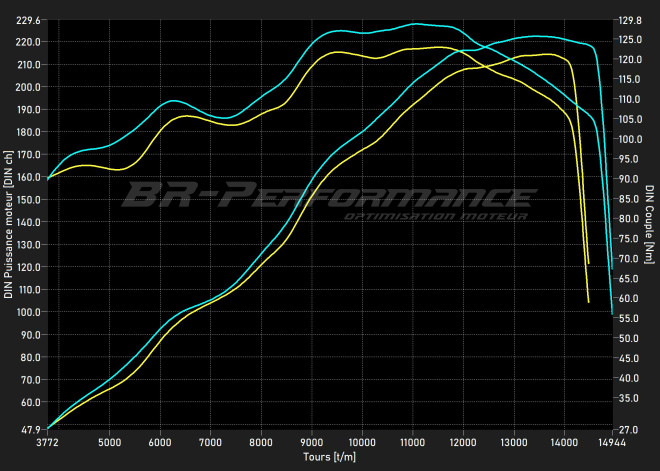Click the 55.0 right-axis torque label

(629, 318)
